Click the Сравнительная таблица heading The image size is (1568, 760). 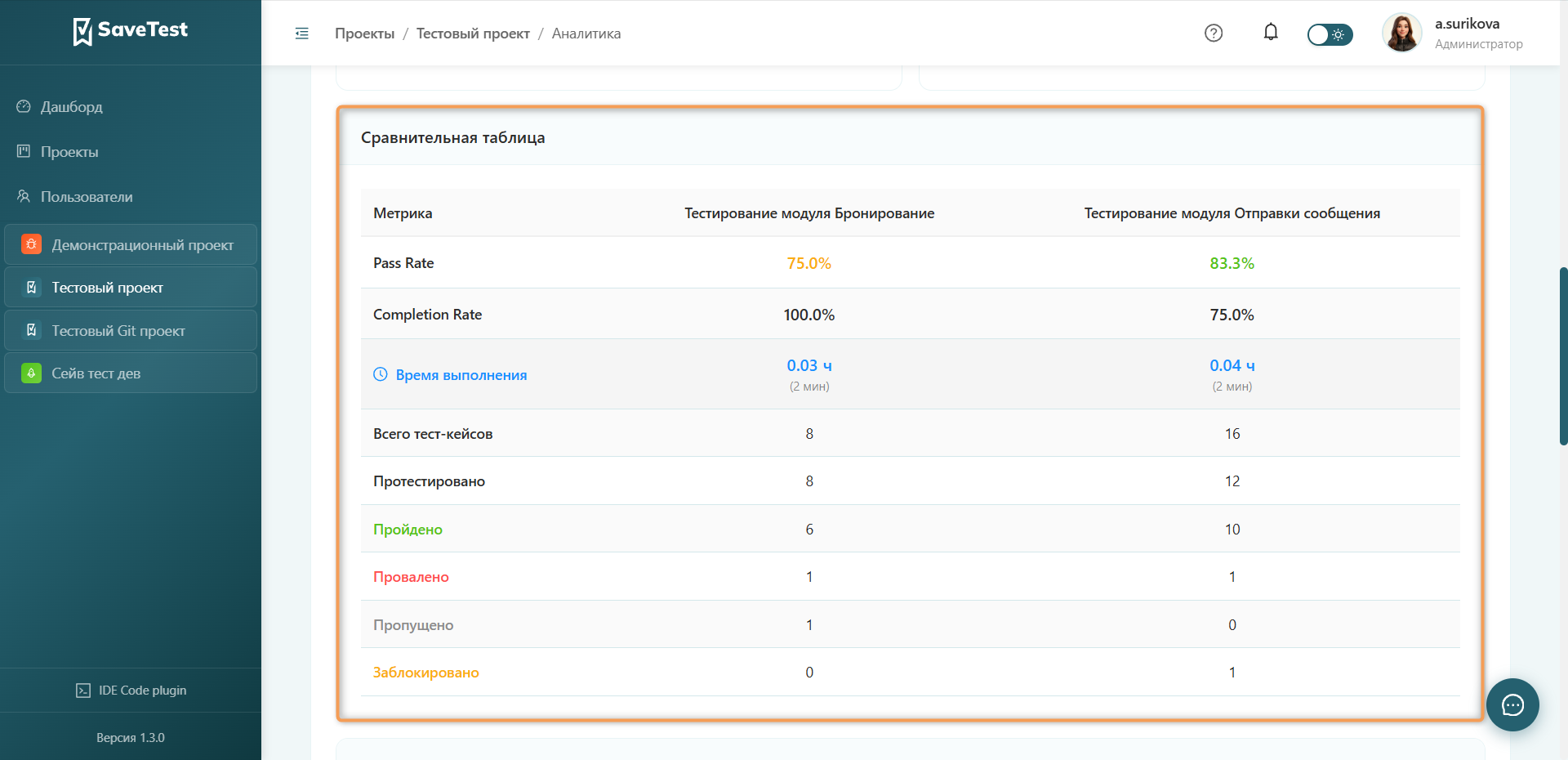coord(453,138)
